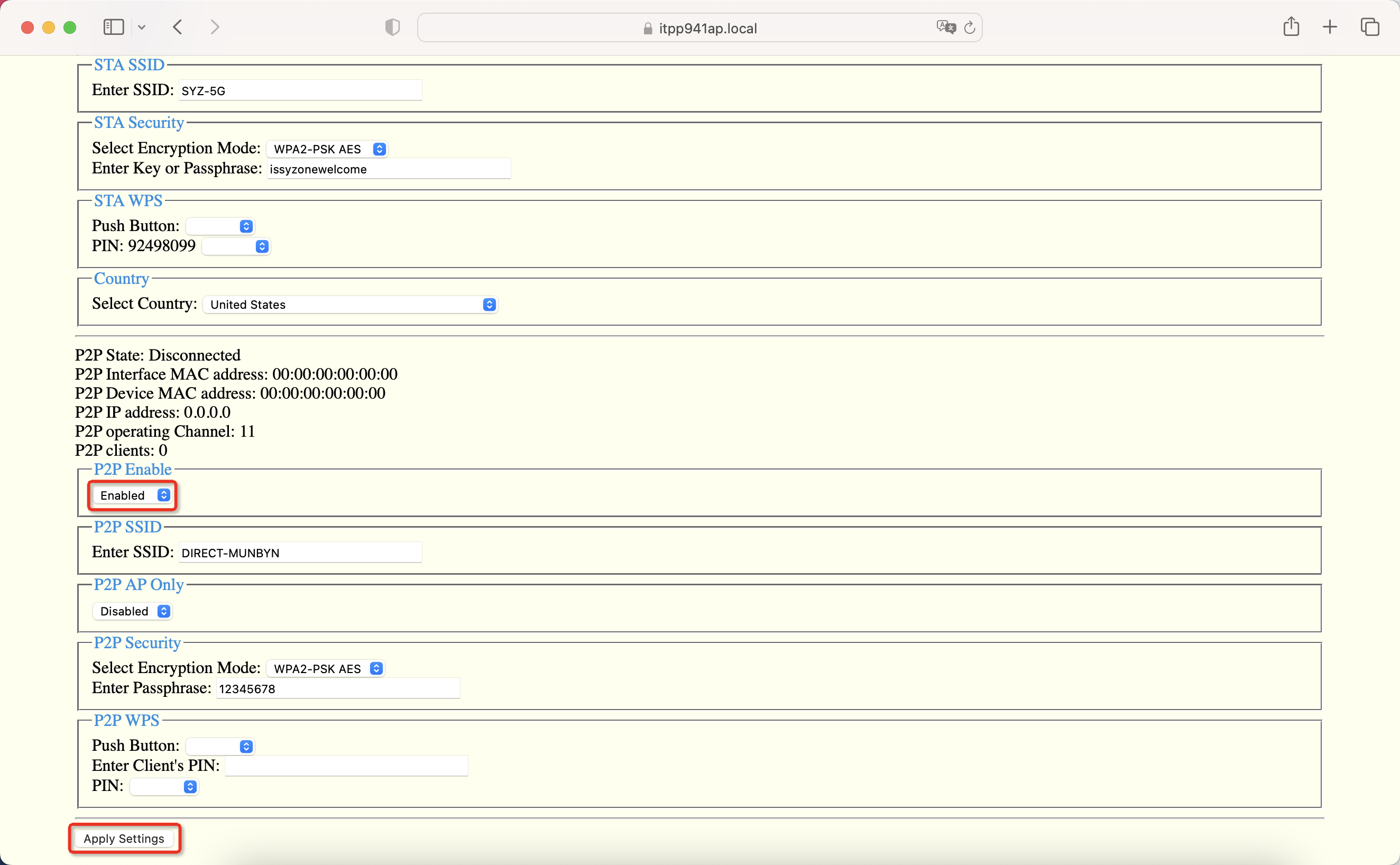The width and height of the screenshot is (1400, 865).
Task: Click the 'Country' section heading
Action: click(x=121, y=279)
